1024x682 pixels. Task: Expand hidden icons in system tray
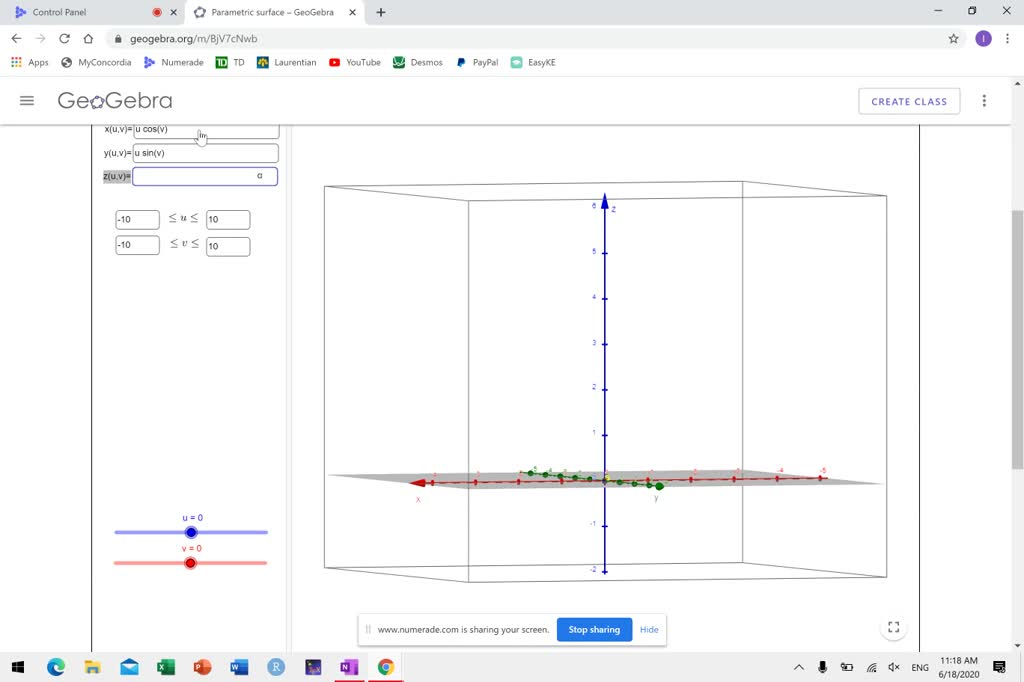(x=799, y=667)
